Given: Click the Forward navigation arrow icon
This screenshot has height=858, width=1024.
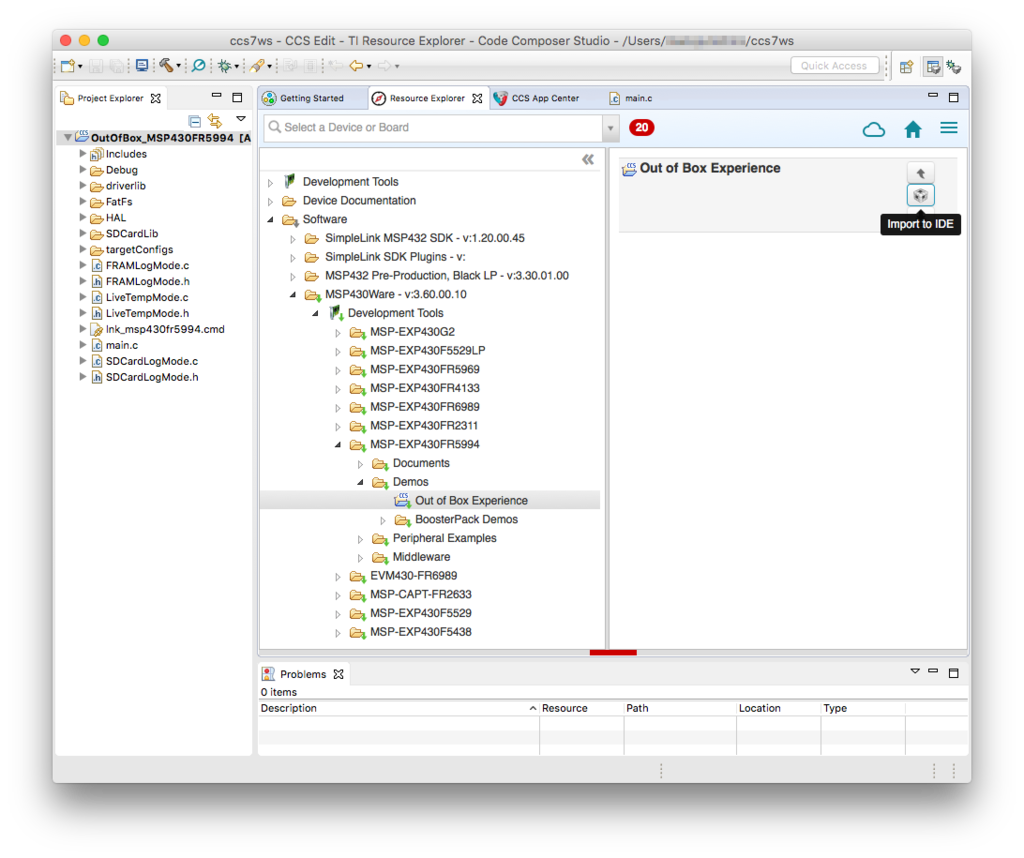Looking at the screenshot, I should pyautogui.click(x=385, y=66).
